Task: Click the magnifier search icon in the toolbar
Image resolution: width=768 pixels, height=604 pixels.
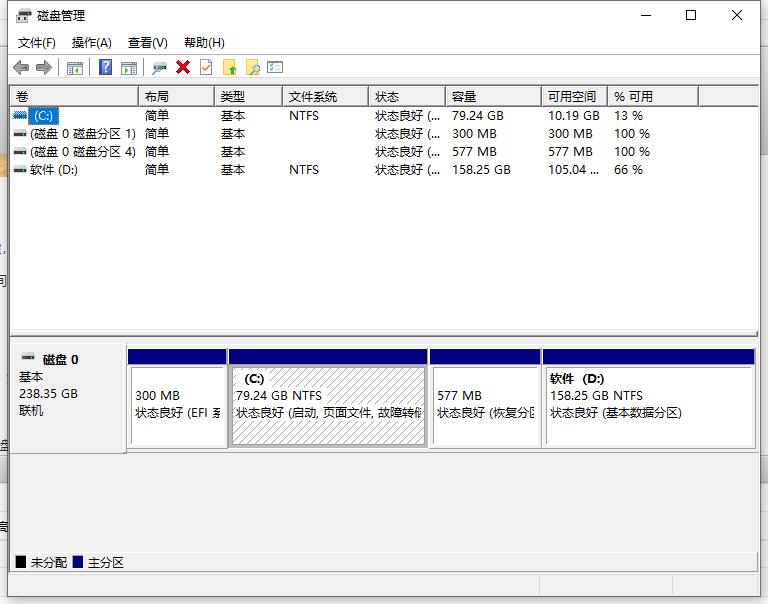Action: tap(253, 67)
